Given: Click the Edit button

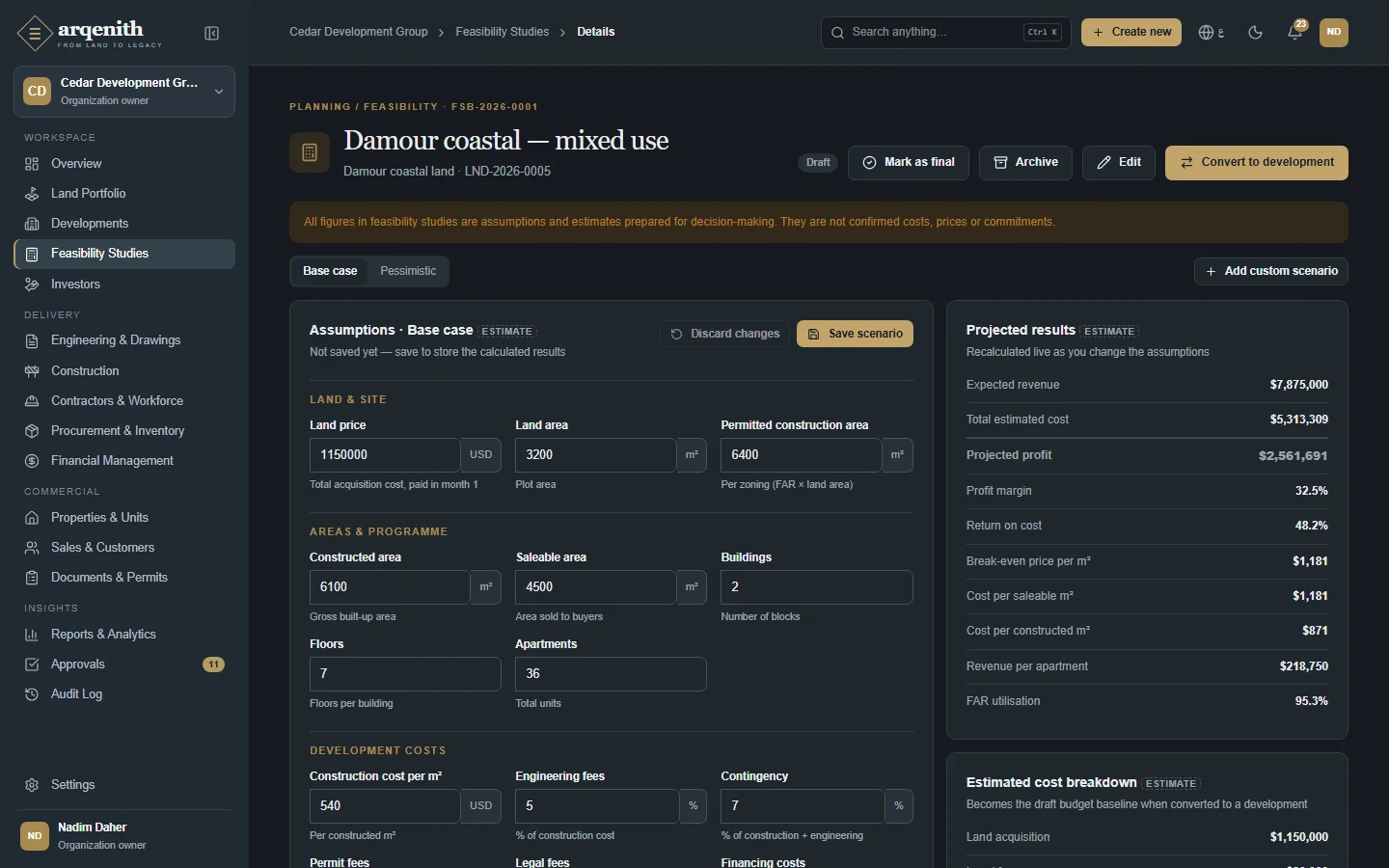Looking at the screenshot, I should coord(1119,163).
